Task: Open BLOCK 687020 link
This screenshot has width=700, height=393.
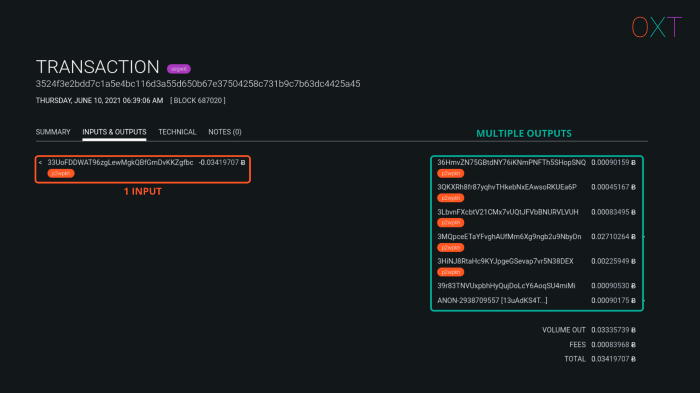Action: (198, 100)
